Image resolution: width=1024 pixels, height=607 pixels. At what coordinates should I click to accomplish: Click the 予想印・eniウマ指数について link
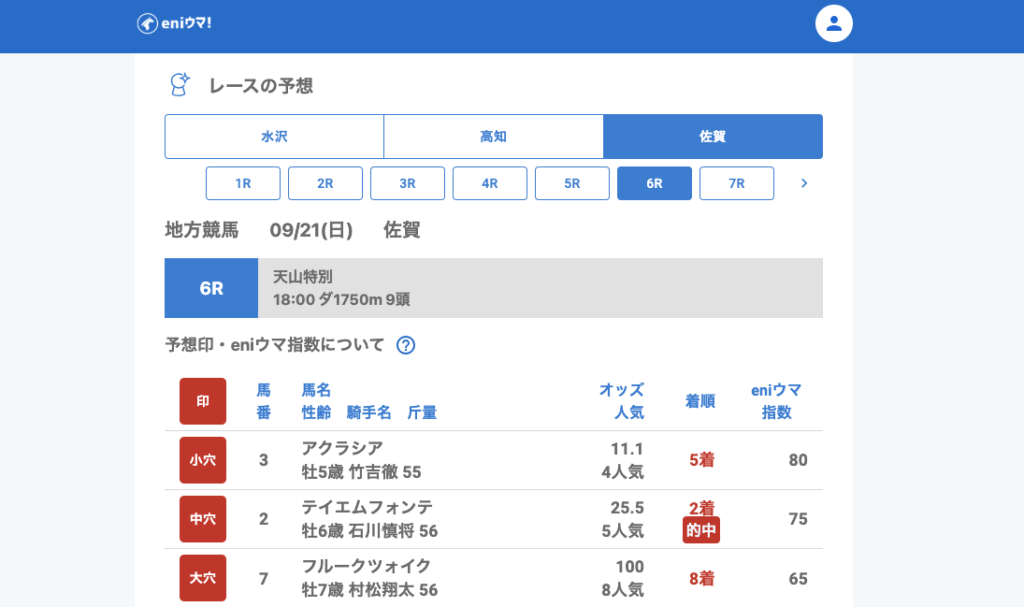pos(274,345)
